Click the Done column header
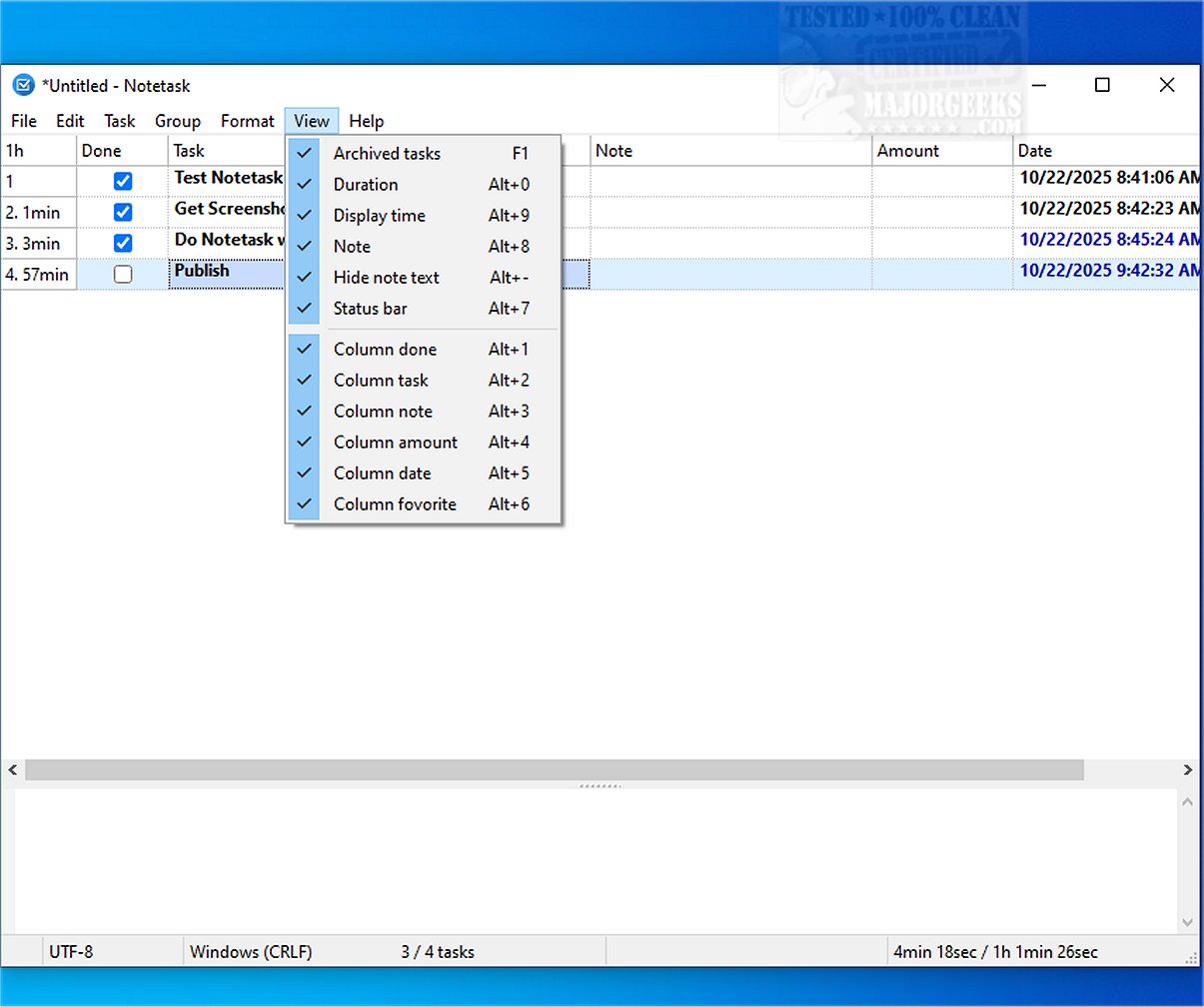Image resolution: width=1204 pixels, height=1007 pixels. click(122, 151)
